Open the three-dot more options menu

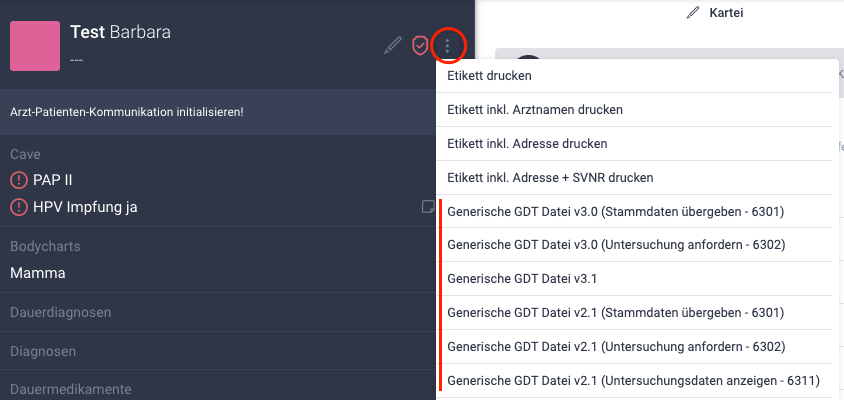(x=448, y=46)
